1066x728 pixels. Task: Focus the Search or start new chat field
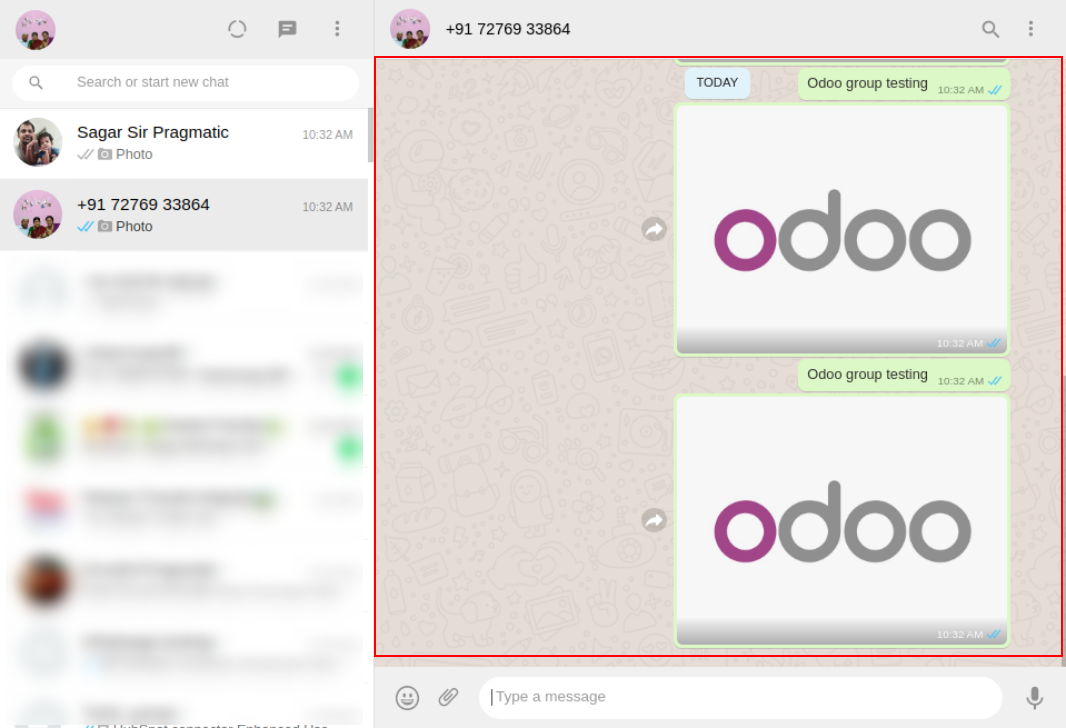pos(186,83)
